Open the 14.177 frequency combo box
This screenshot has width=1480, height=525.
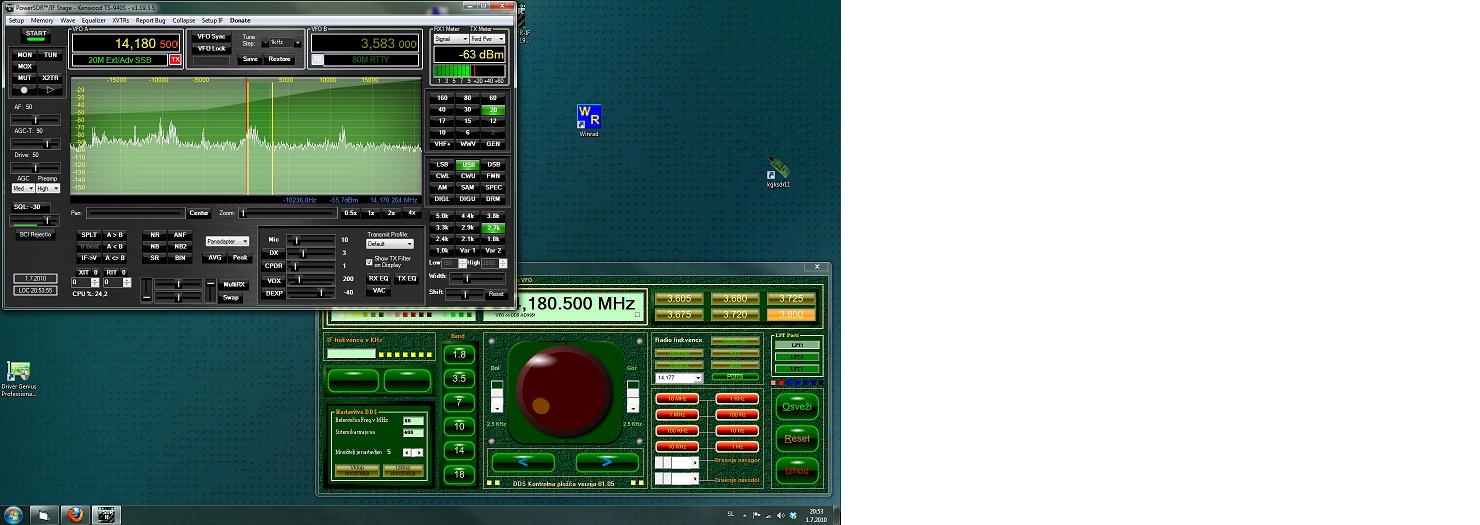click(680, 378)
